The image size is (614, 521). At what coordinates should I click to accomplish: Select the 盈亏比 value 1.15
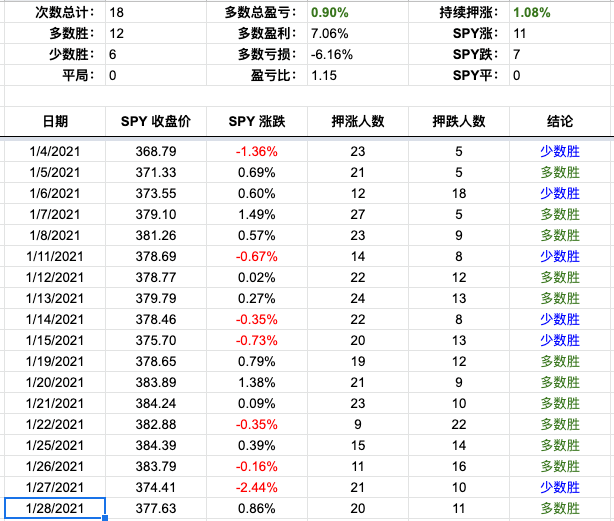tap(358, 75)
